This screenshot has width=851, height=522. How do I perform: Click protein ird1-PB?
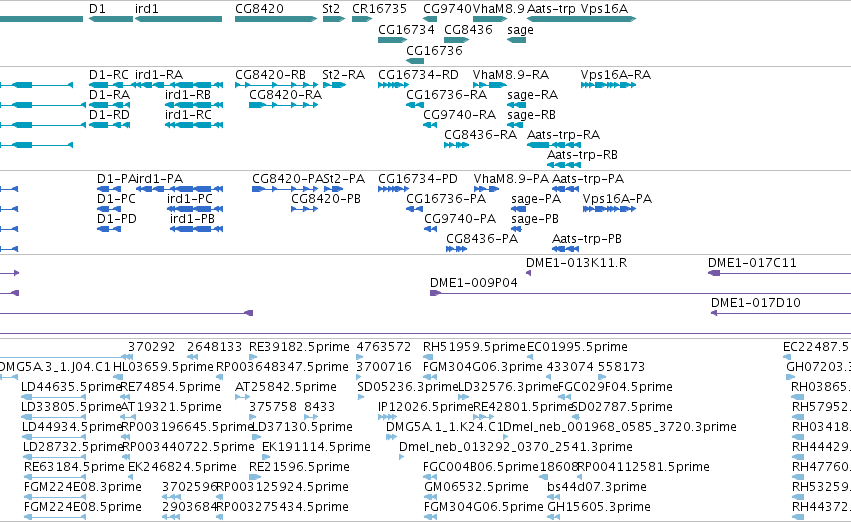[x=192, y=219]
